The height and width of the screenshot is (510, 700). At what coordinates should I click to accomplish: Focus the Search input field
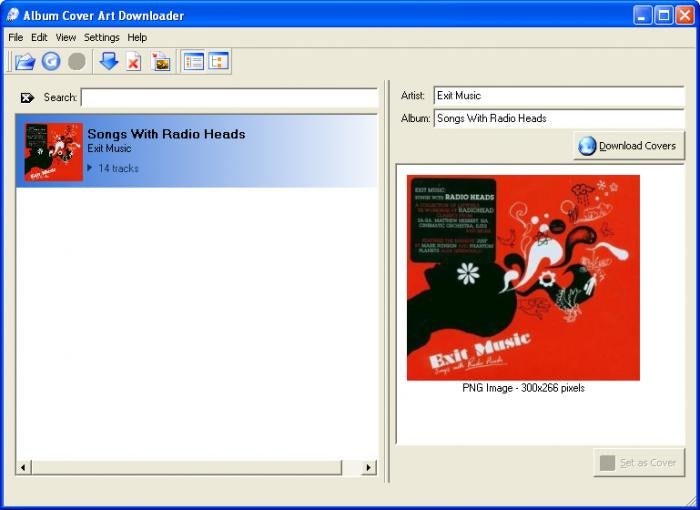pyautogui.click(x=229, y=98)
